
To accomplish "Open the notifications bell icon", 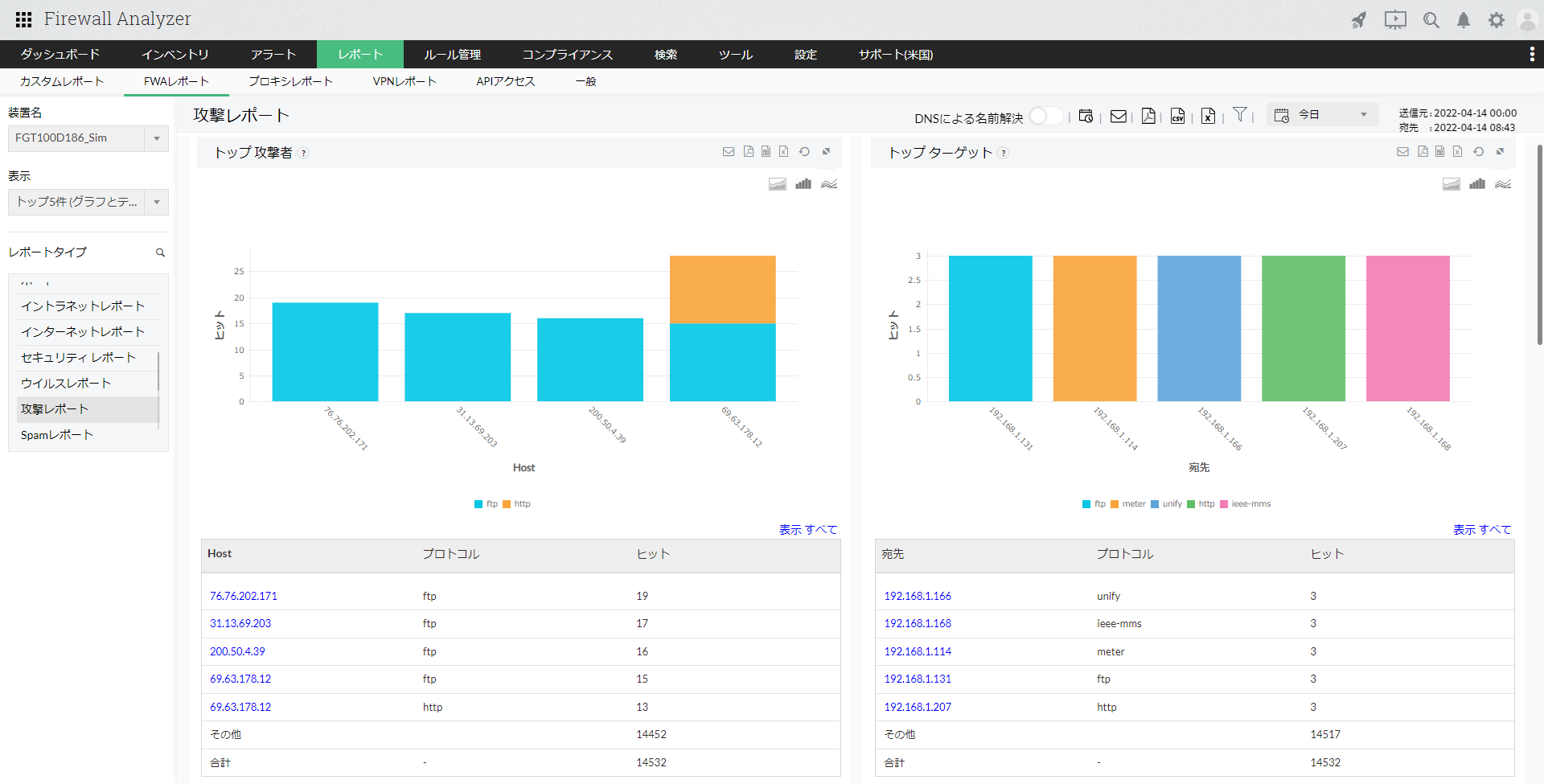I will coord(1464,20).
